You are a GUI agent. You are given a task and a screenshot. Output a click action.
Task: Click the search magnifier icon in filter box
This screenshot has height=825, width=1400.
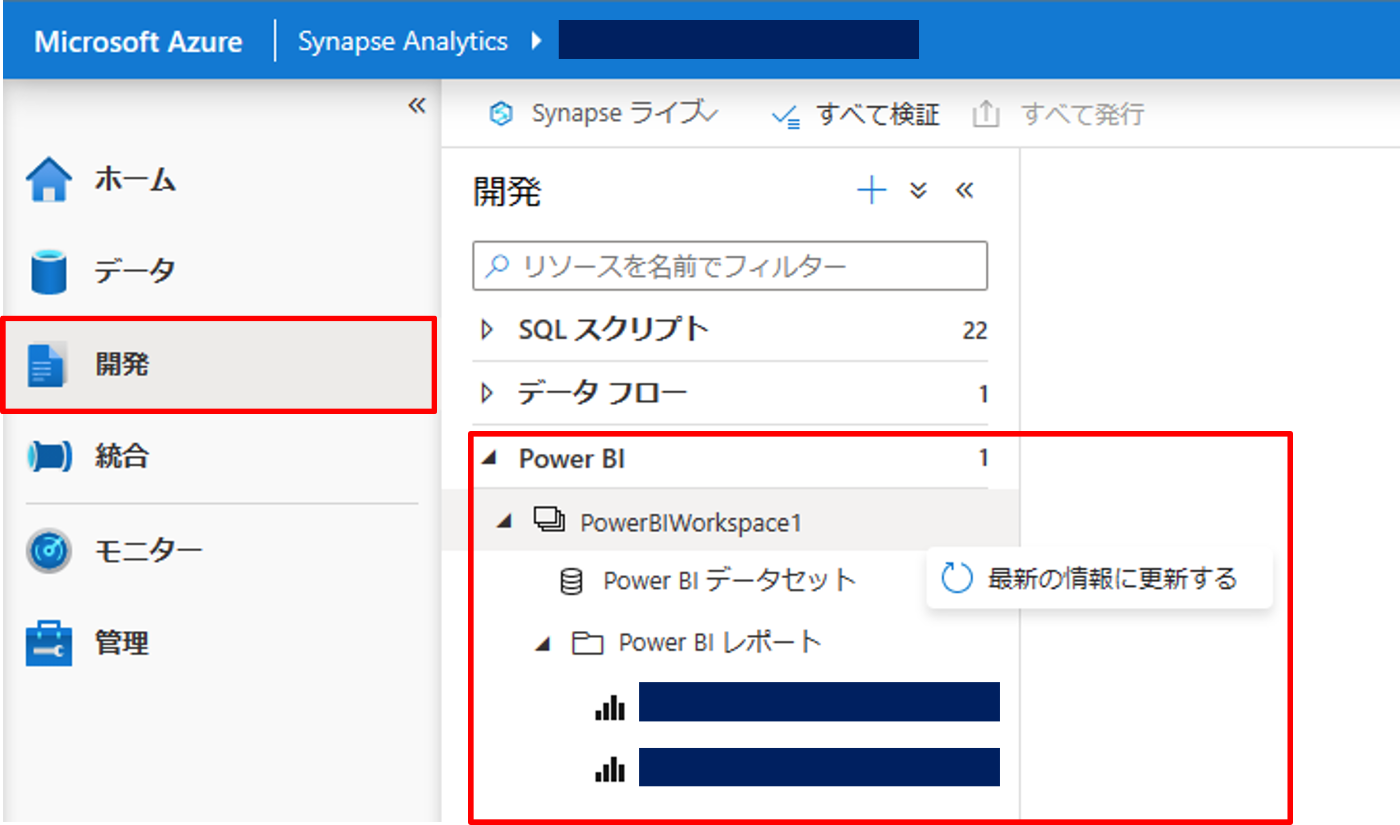pyautogui.click(x=496, y=266)
